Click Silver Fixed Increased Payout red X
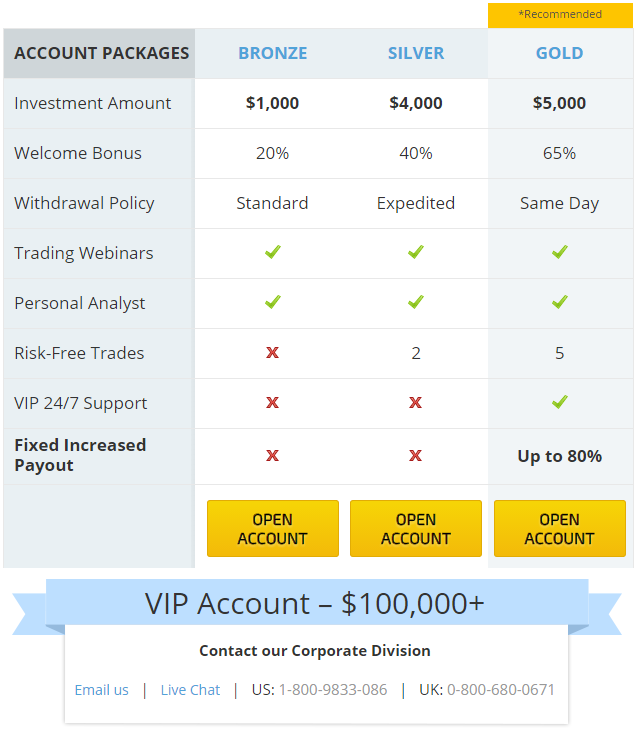The width and height of the screenshot is (637, 731). click(x=416, y=455)
